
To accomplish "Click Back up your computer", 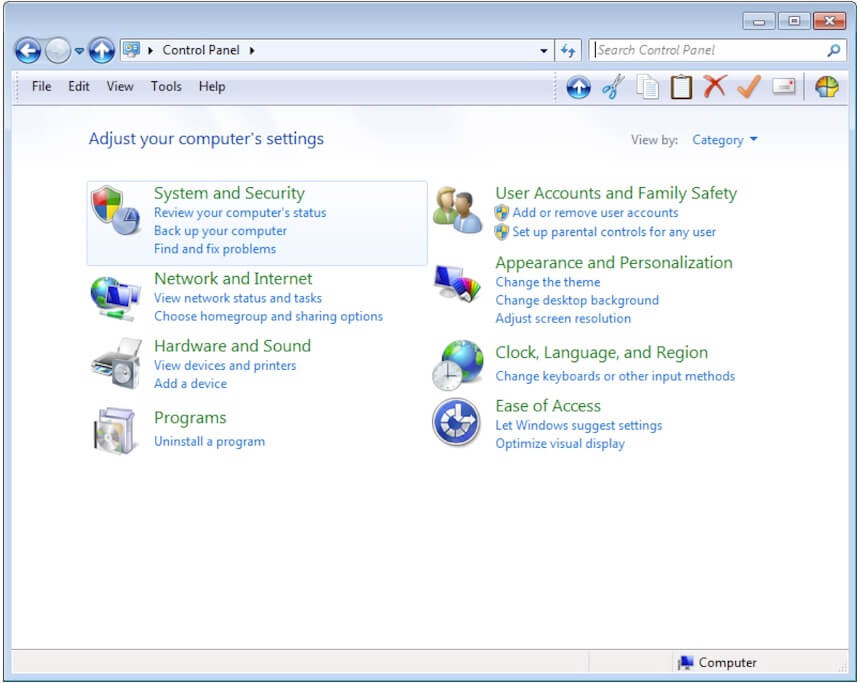I will pyautogui.click(x=220, y=231).
